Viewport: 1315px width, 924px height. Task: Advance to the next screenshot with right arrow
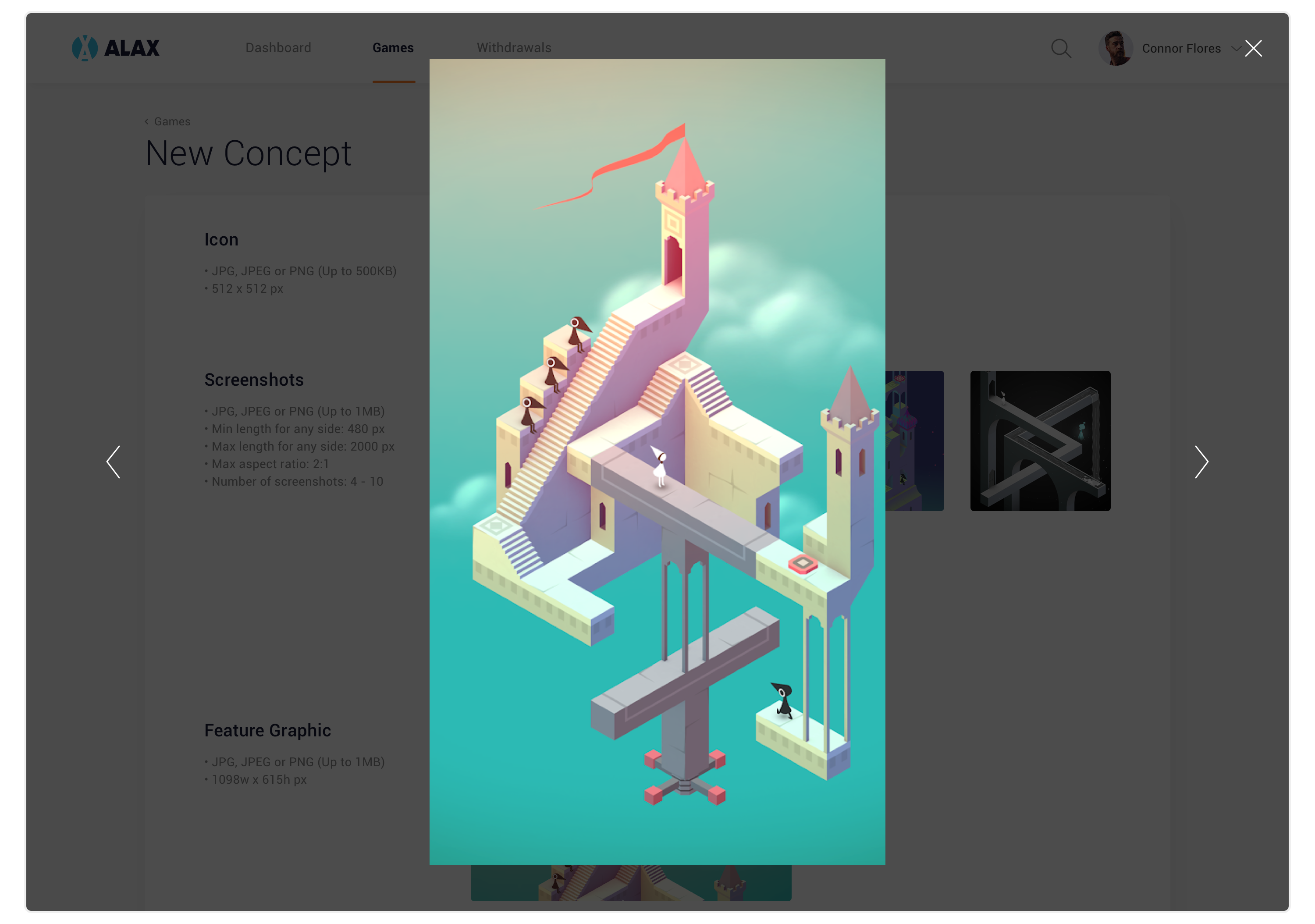coord(1201,462)
